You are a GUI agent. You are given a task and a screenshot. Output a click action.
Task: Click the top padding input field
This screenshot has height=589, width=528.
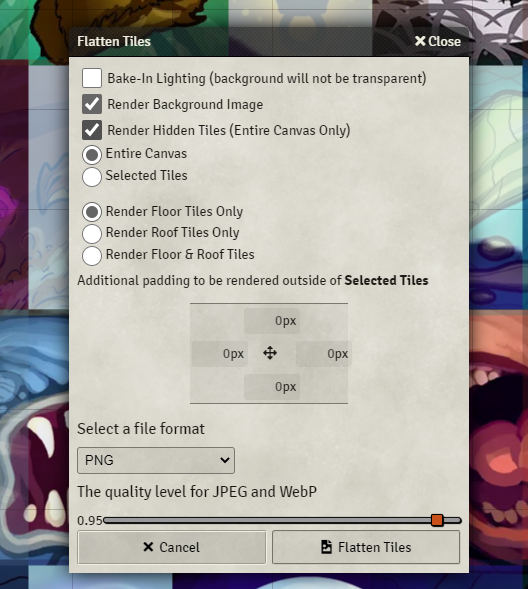272,321
